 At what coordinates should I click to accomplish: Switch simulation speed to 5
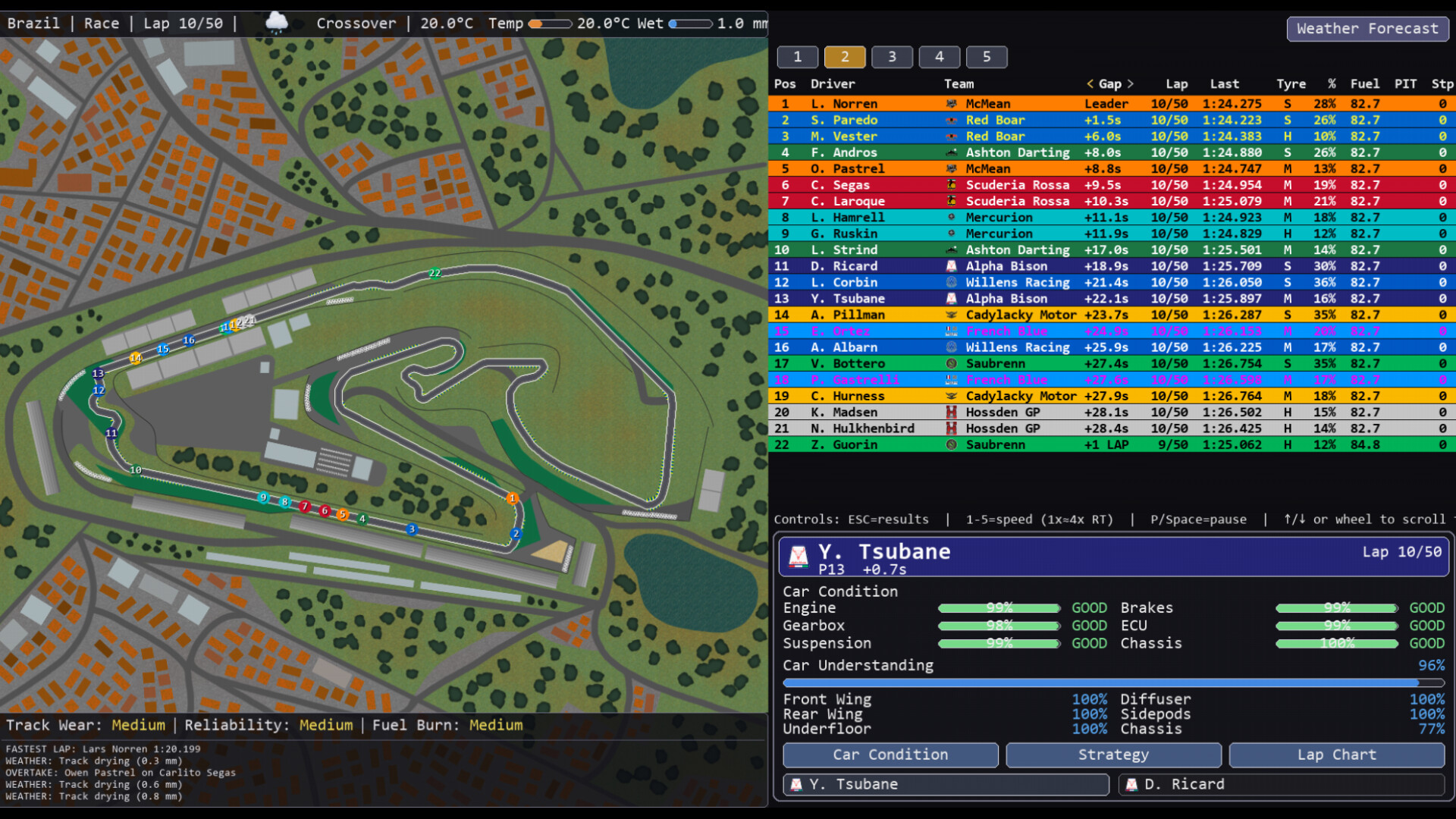[x=987, y=57]
